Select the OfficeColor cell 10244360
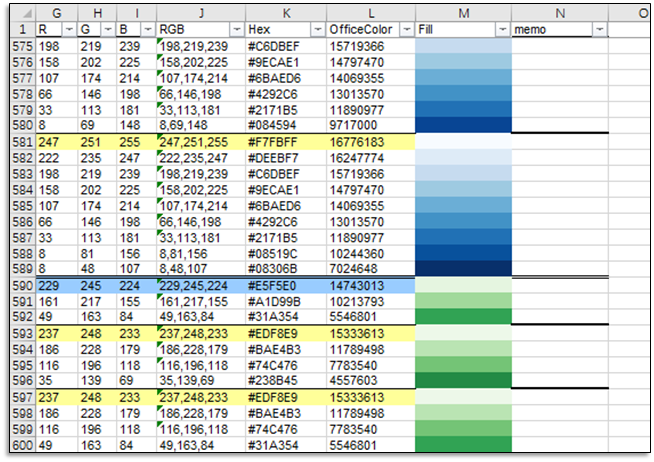 click(x=371, y=254)
